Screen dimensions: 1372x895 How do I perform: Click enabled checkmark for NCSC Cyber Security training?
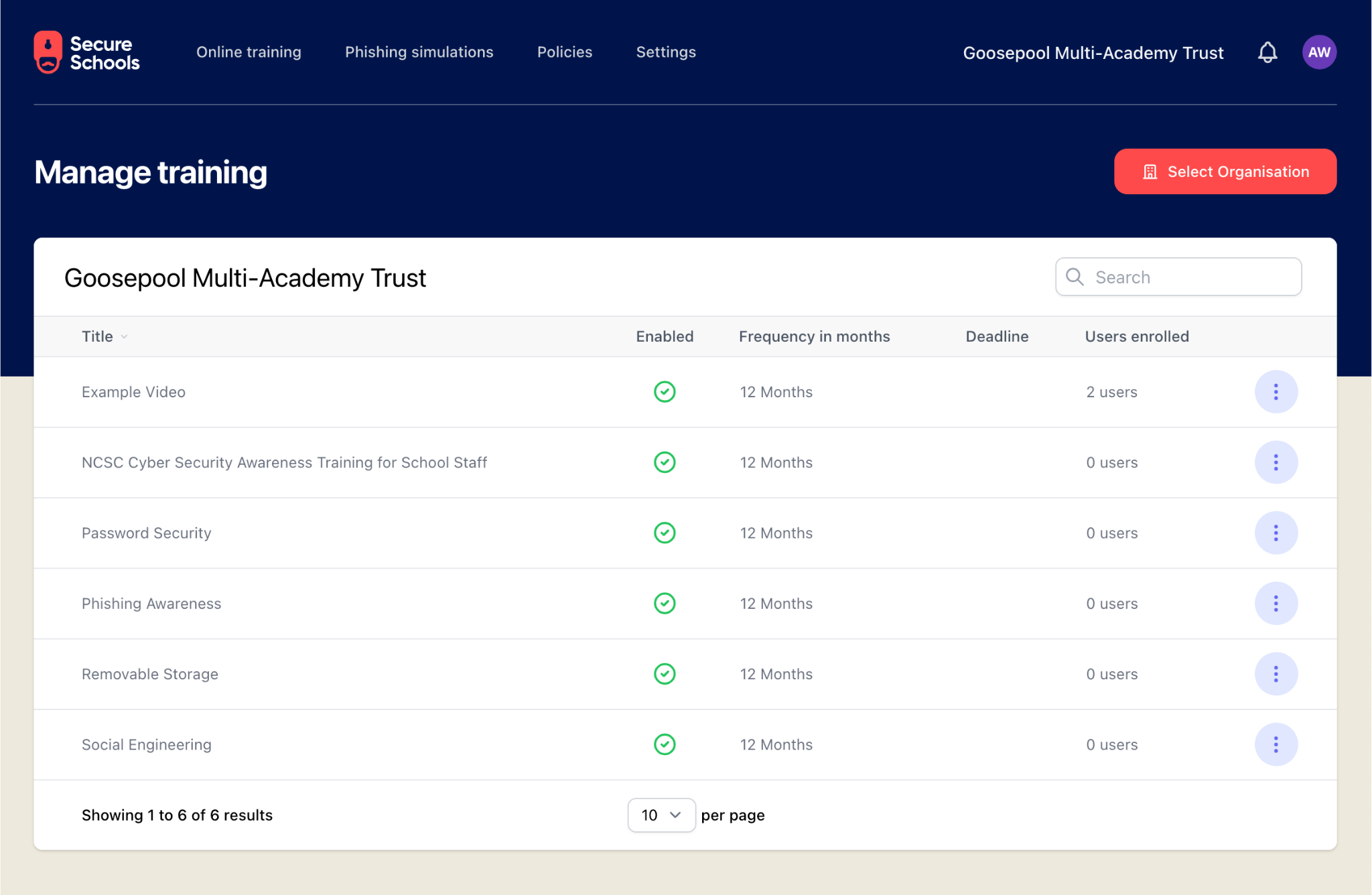(665, 462)
